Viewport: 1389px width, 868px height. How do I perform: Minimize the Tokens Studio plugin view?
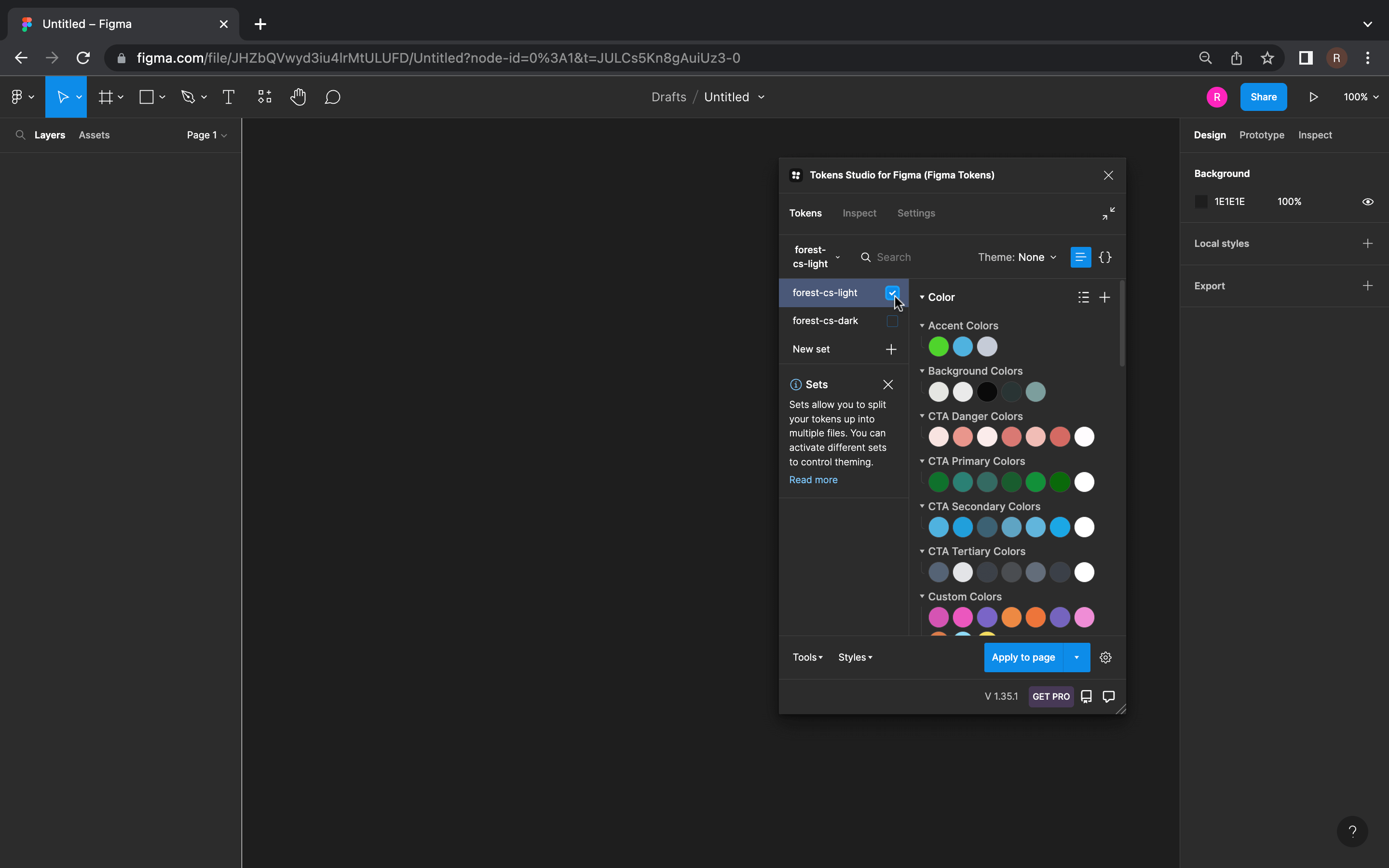click(x=1108, y=214)
